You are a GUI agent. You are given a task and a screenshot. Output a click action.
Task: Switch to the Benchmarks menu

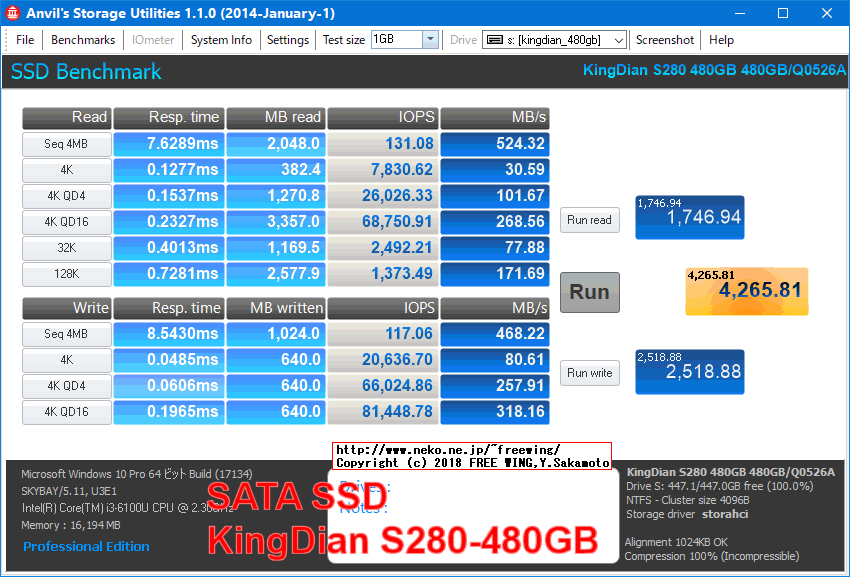point(82,40)
